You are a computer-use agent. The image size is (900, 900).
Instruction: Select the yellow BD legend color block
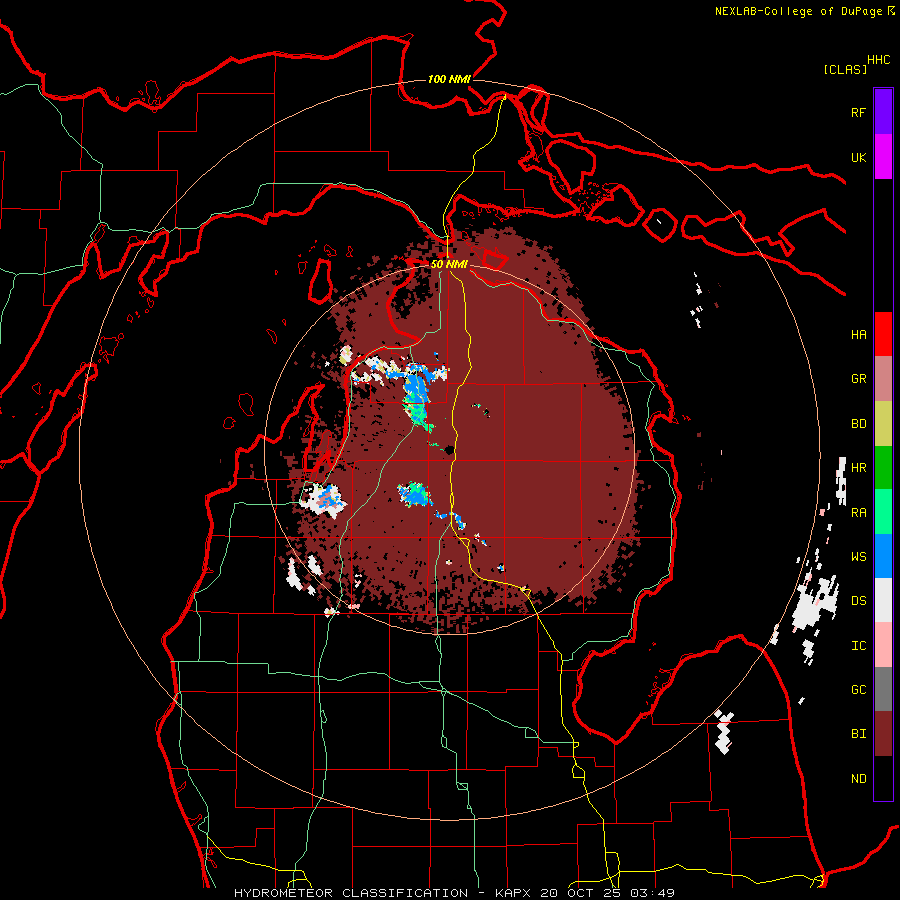883,424
